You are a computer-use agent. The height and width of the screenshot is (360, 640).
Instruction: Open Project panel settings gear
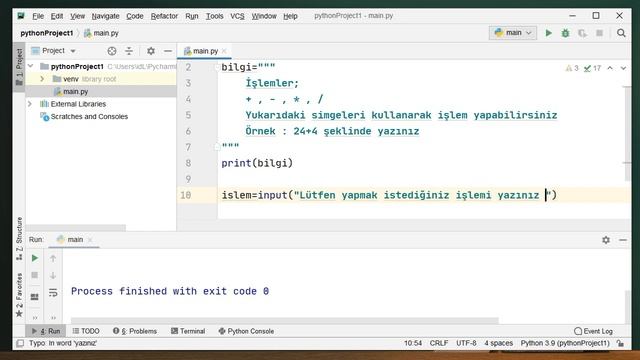pyautogui.click(x=151, y=51)
